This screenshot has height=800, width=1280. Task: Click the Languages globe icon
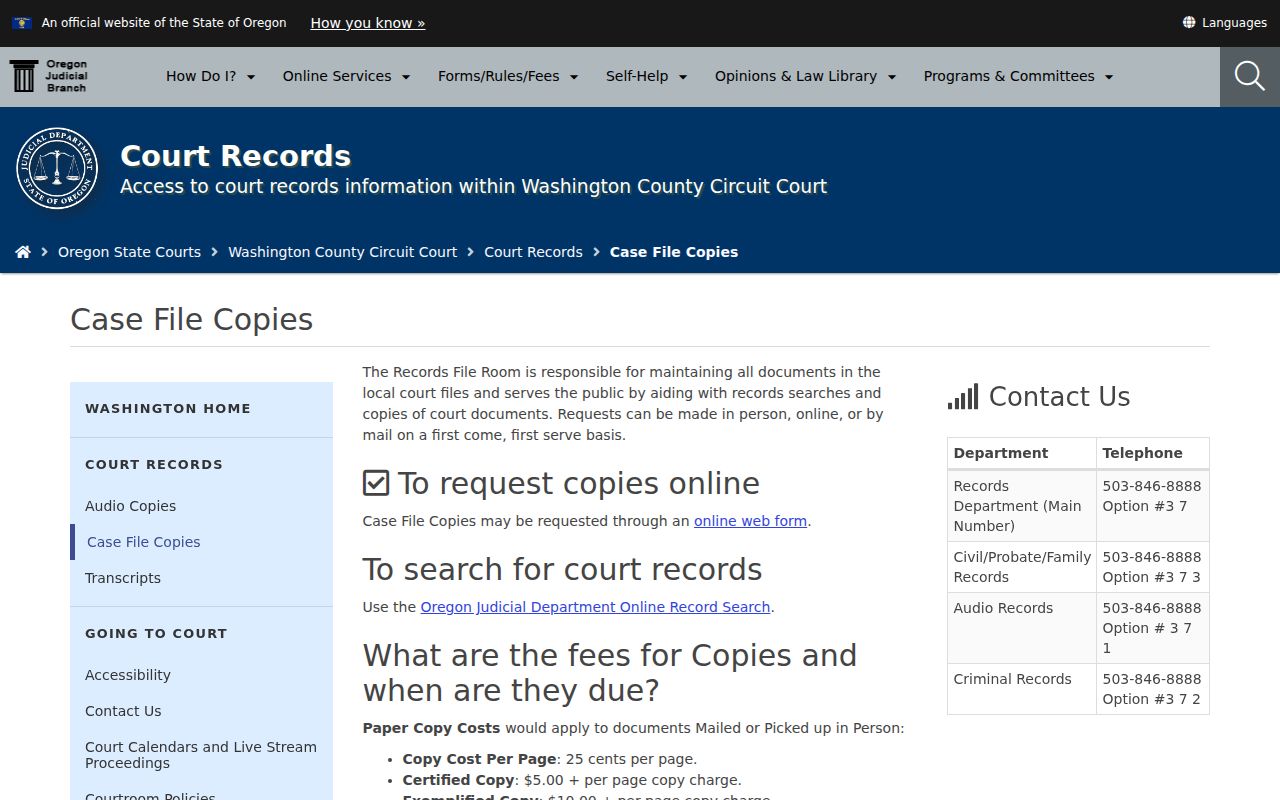[1189, 22]
